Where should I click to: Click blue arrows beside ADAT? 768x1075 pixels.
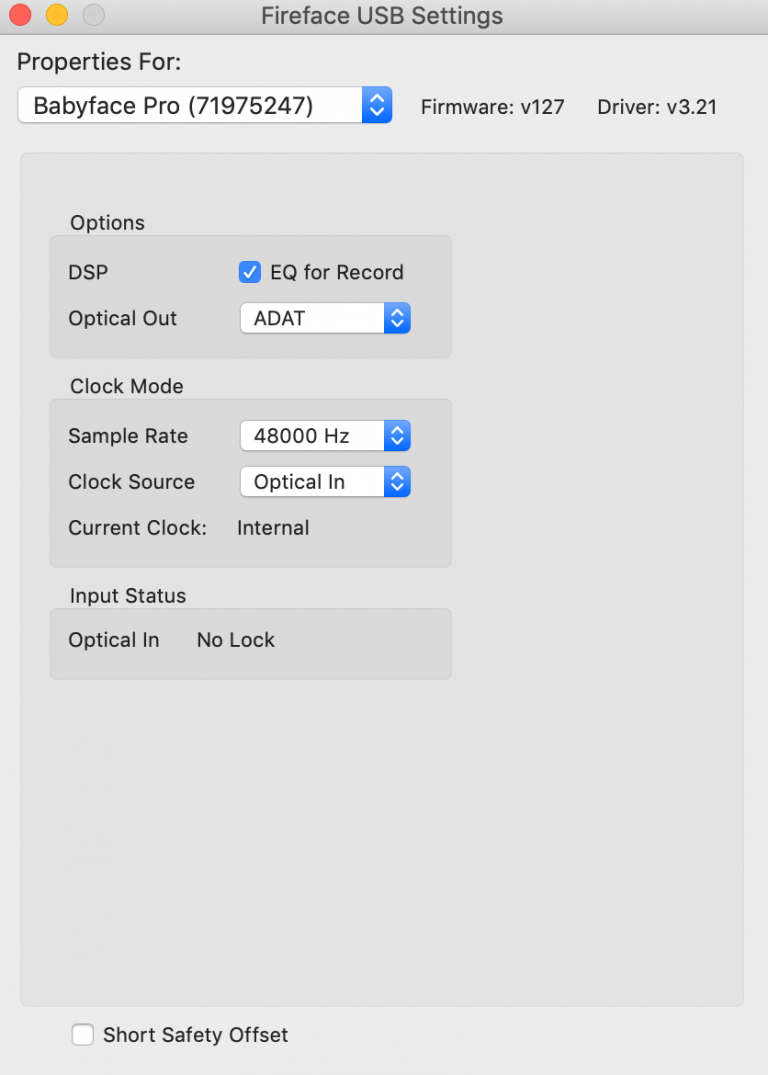pyautogui.click(x=397, y=318)
